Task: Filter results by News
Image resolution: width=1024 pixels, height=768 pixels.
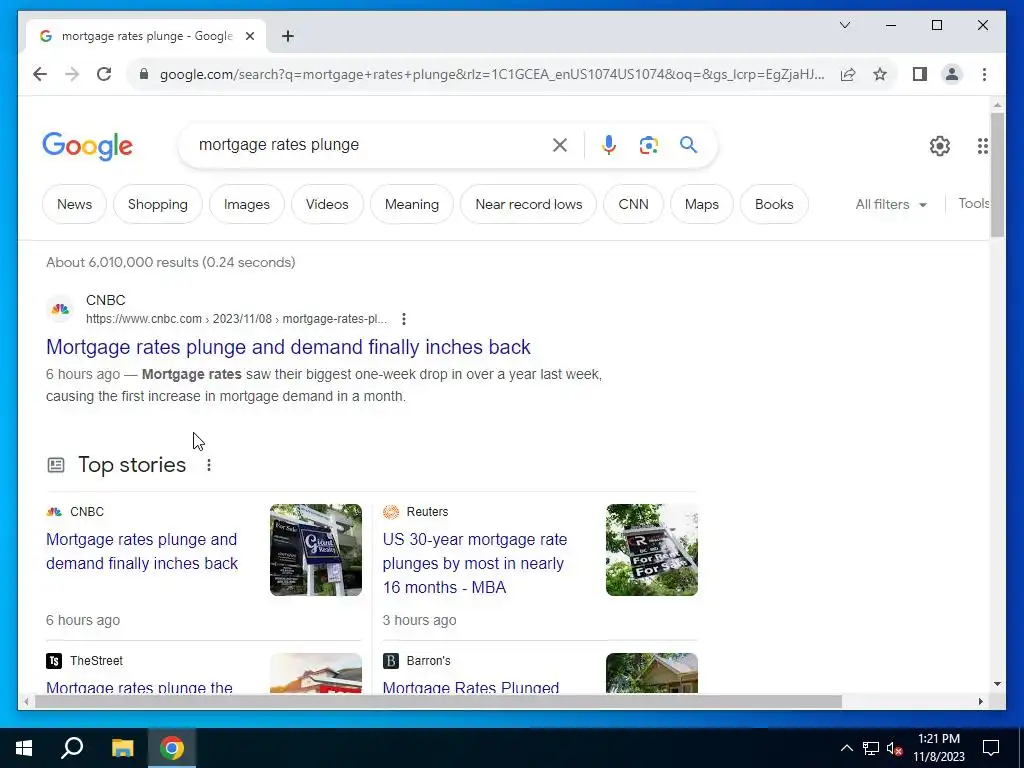Action: 74,204
